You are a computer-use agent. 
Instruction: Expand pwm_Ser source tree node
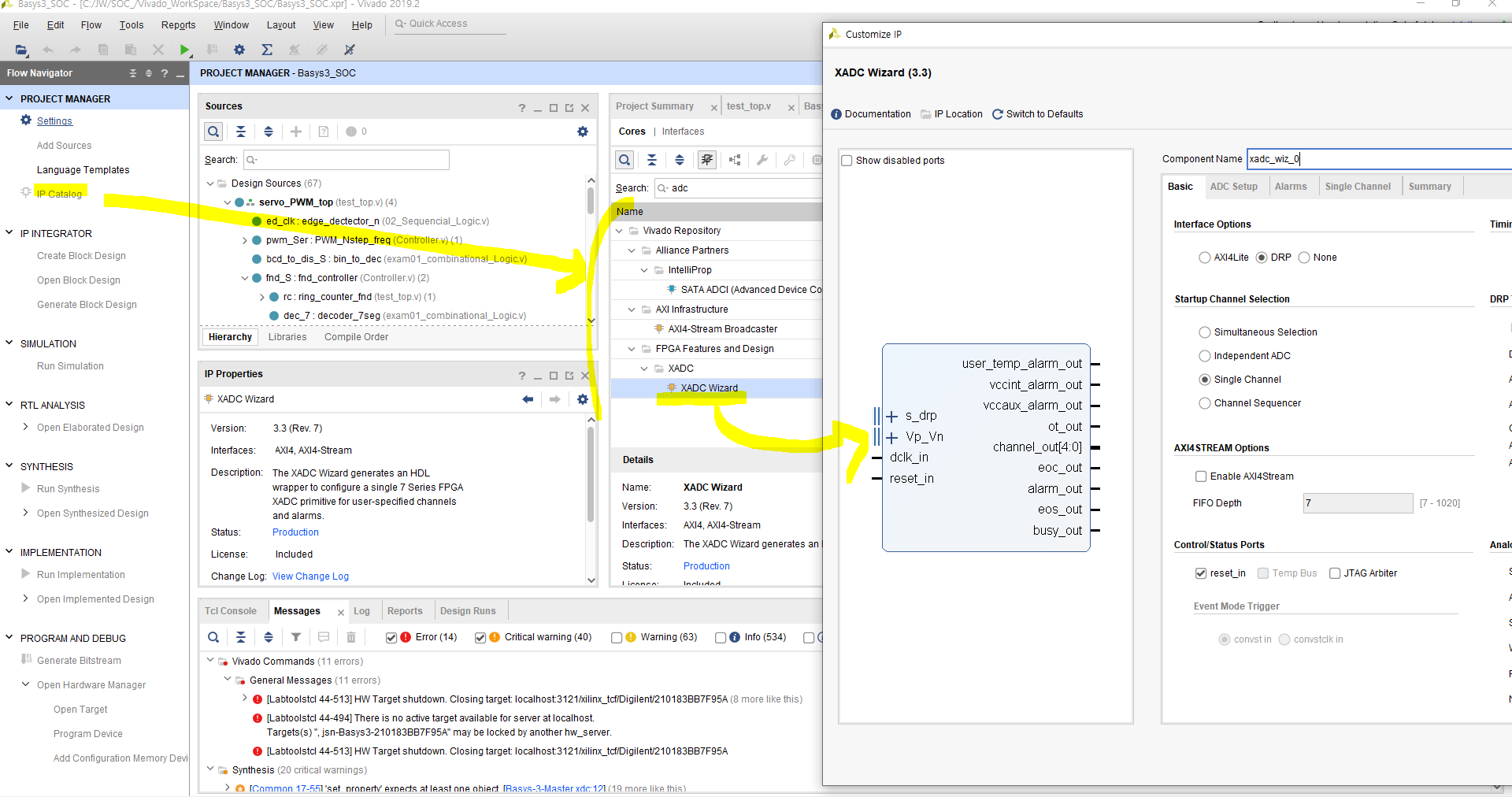245,240
